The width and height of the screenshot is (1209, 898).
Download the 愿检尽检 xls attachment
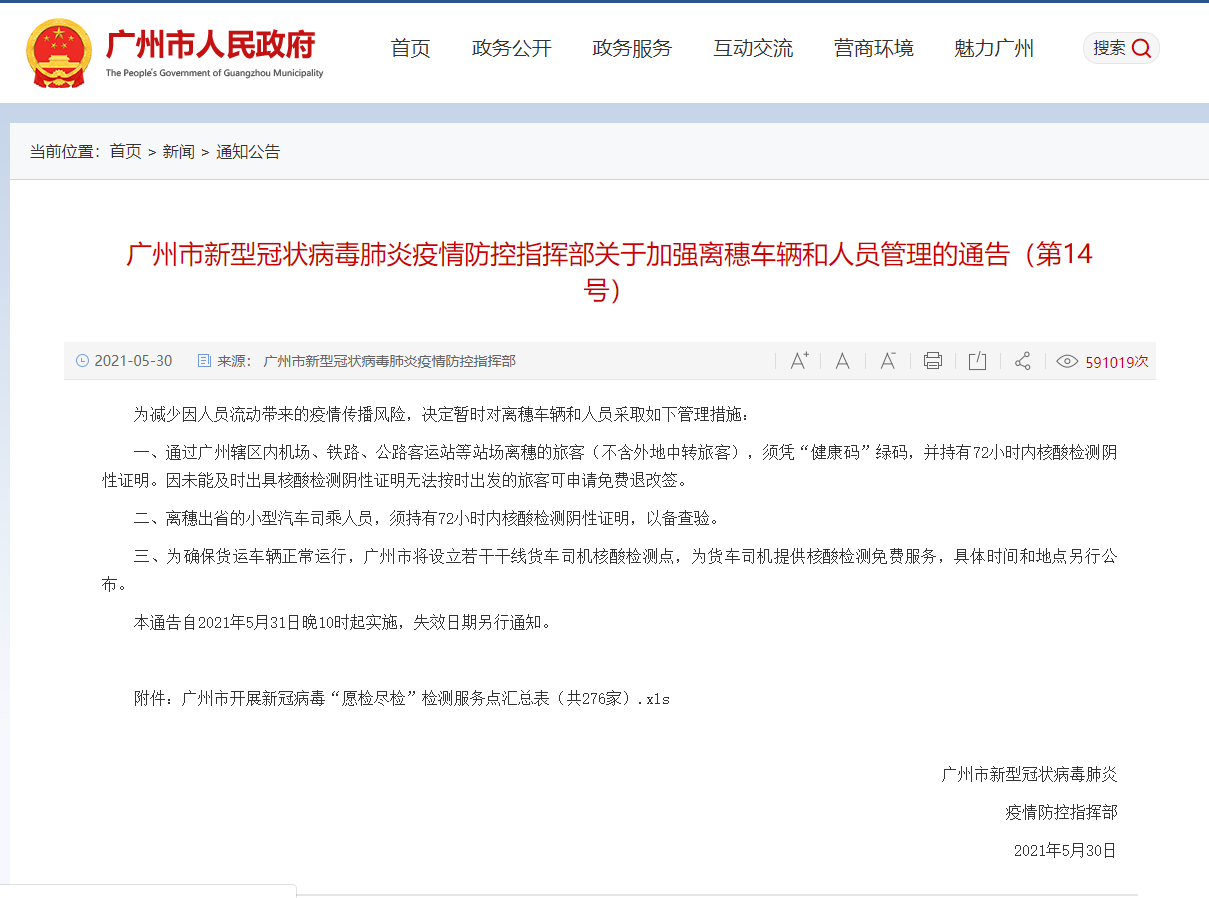click(425, 699)
